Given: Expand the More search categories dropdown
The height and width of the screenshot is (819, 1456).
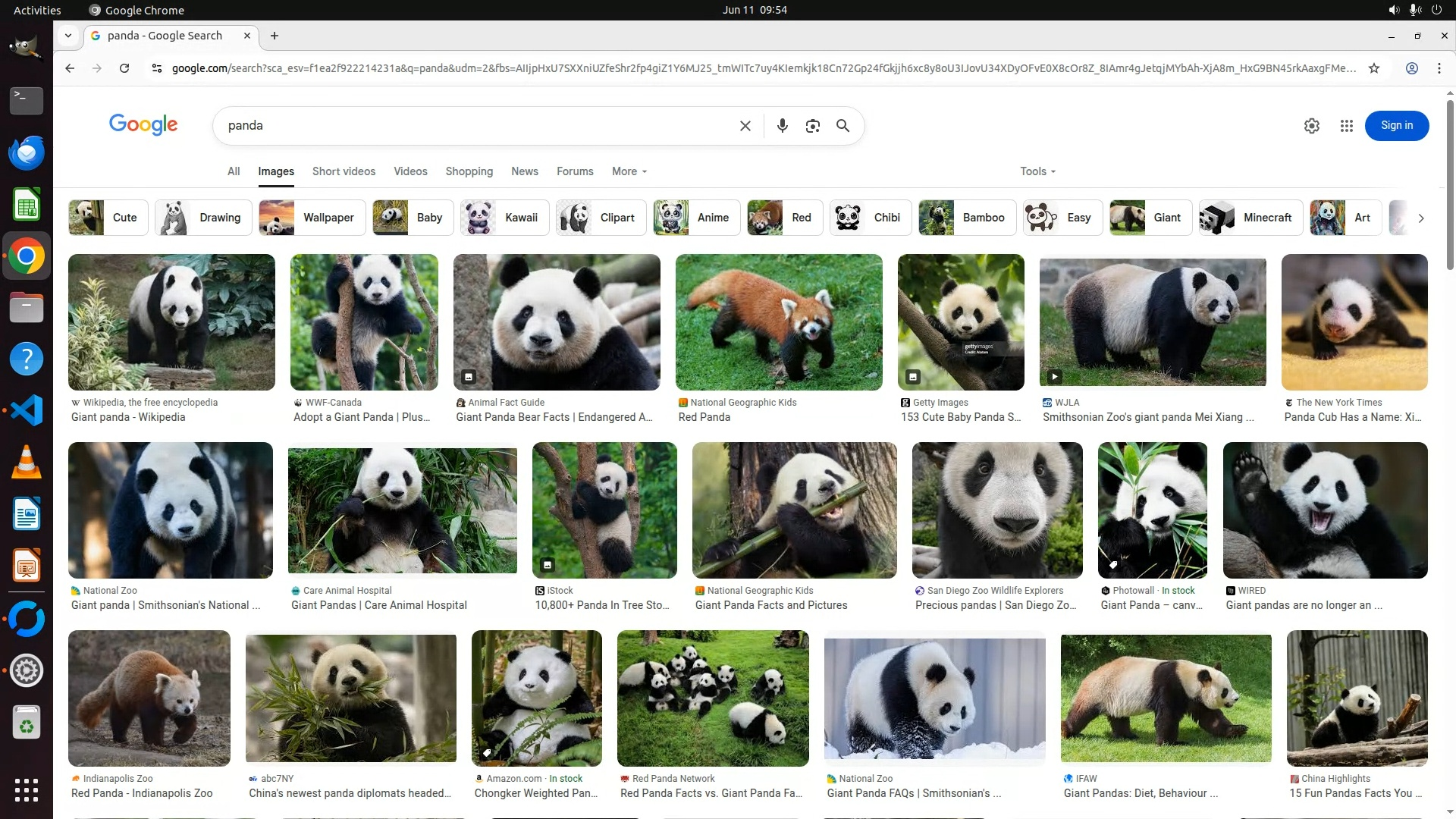Looking at the screenshot, I should [x=629, y=171].
